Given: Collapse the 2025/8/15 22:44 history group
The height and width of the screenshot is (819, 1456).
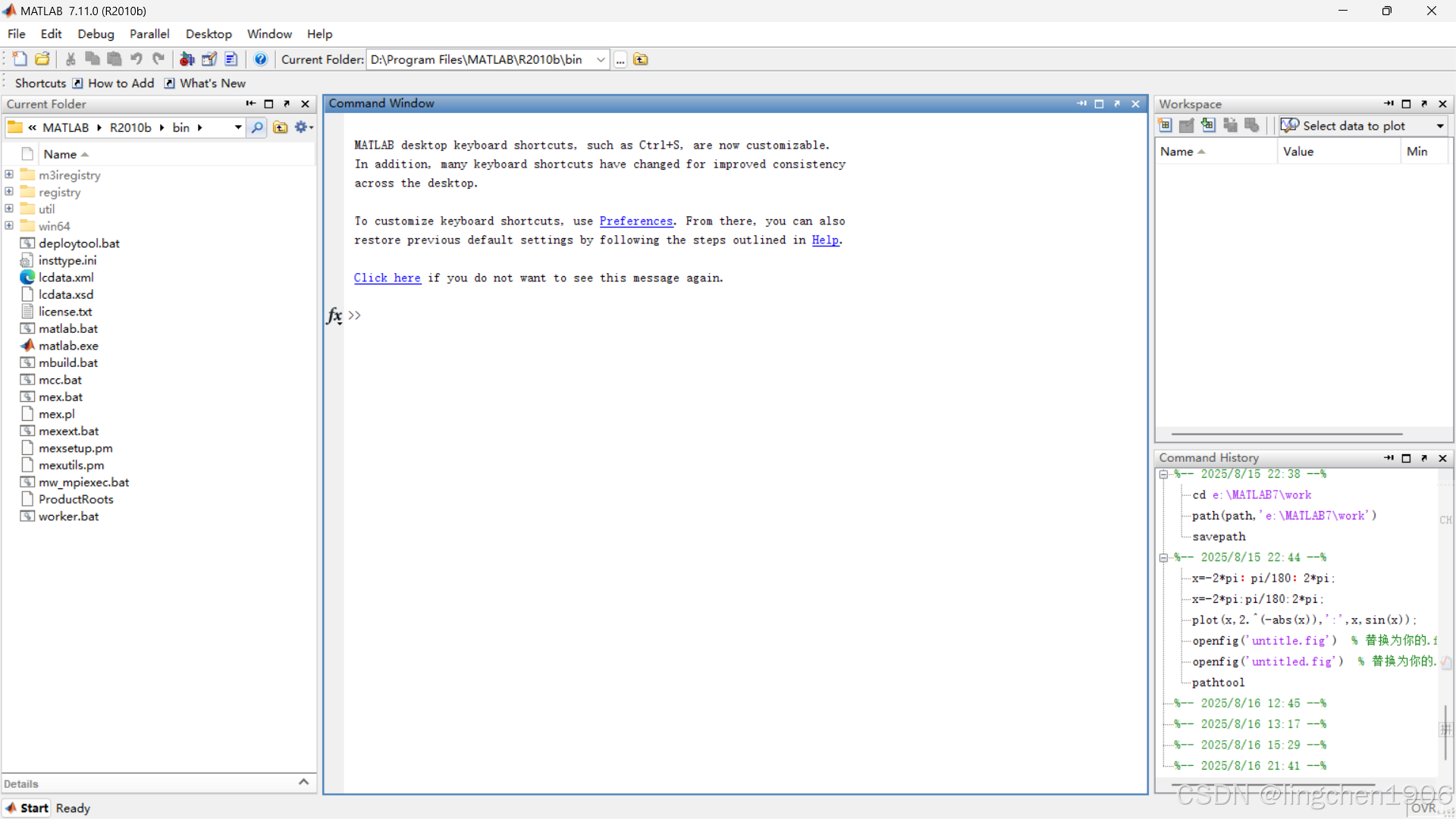Looking at the screenshot, I should [x=1163, y=558].
